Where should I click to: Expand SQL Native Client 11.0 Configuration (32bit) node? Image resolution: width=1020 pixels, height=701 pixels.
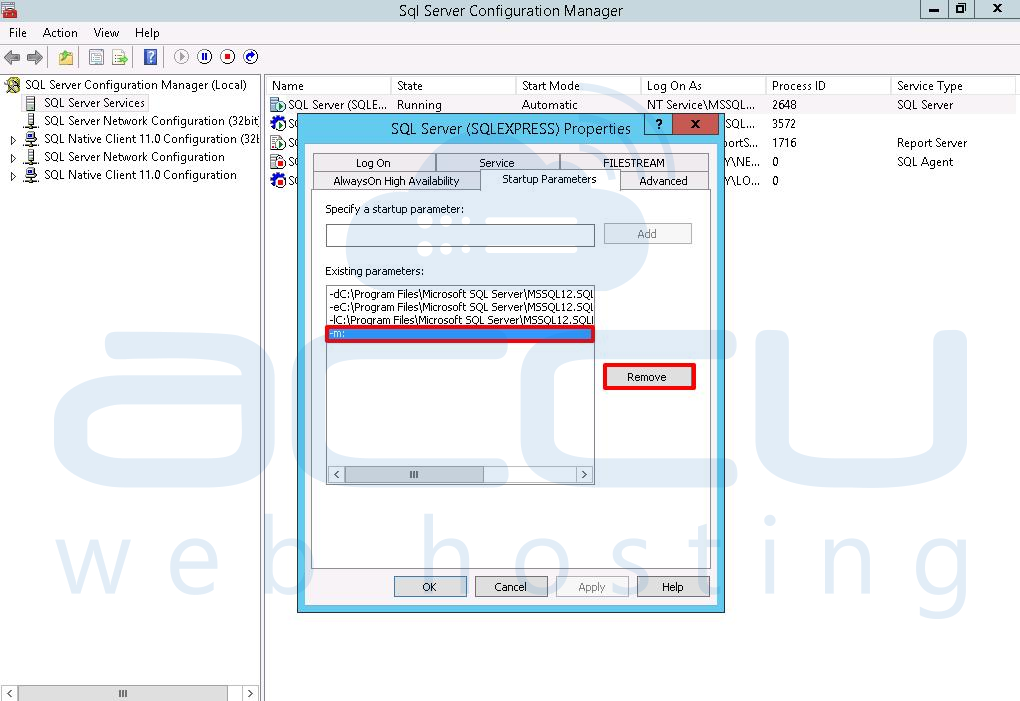13,140
